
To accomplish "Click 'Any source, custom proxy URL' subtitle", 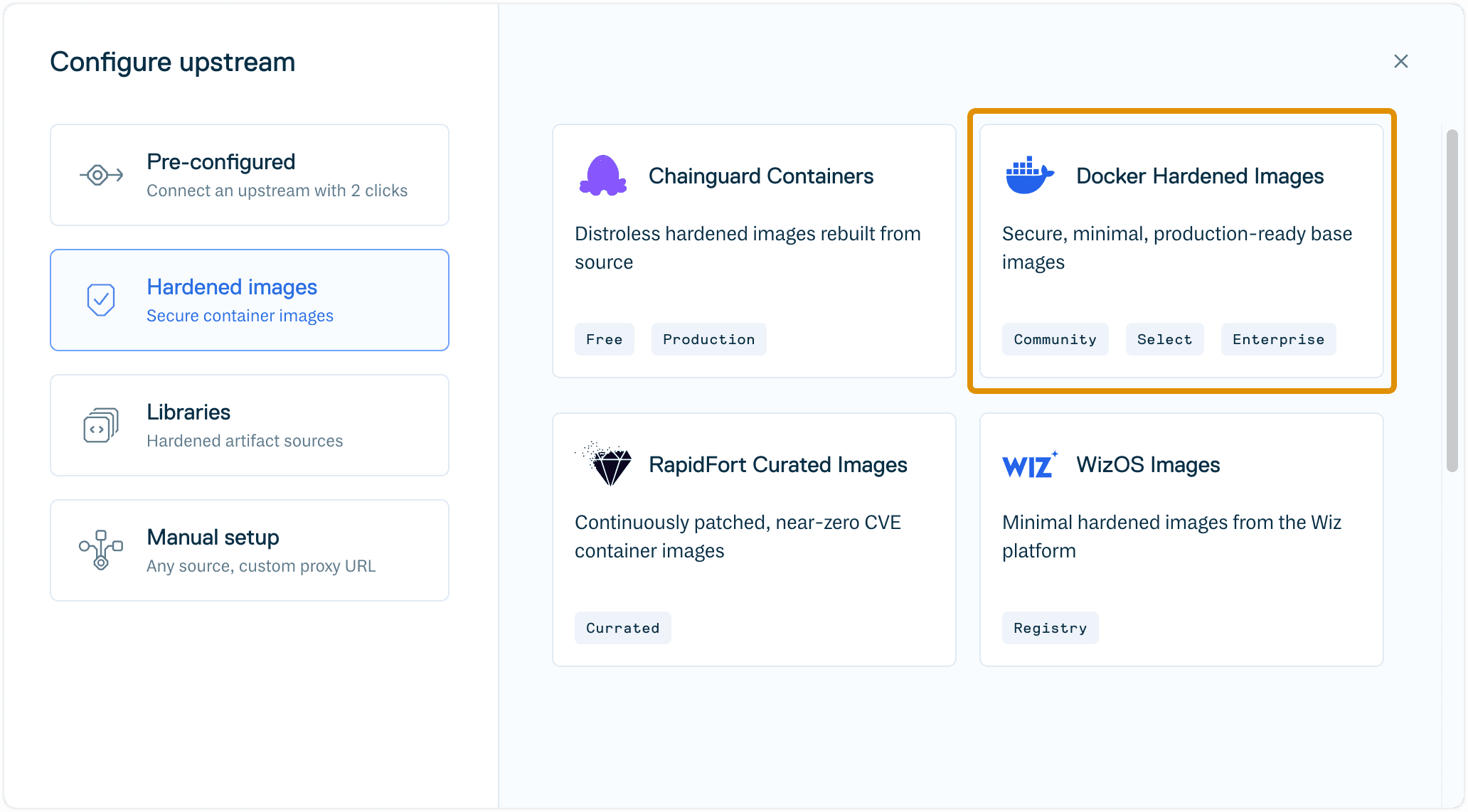I will [x=261, y=566].
